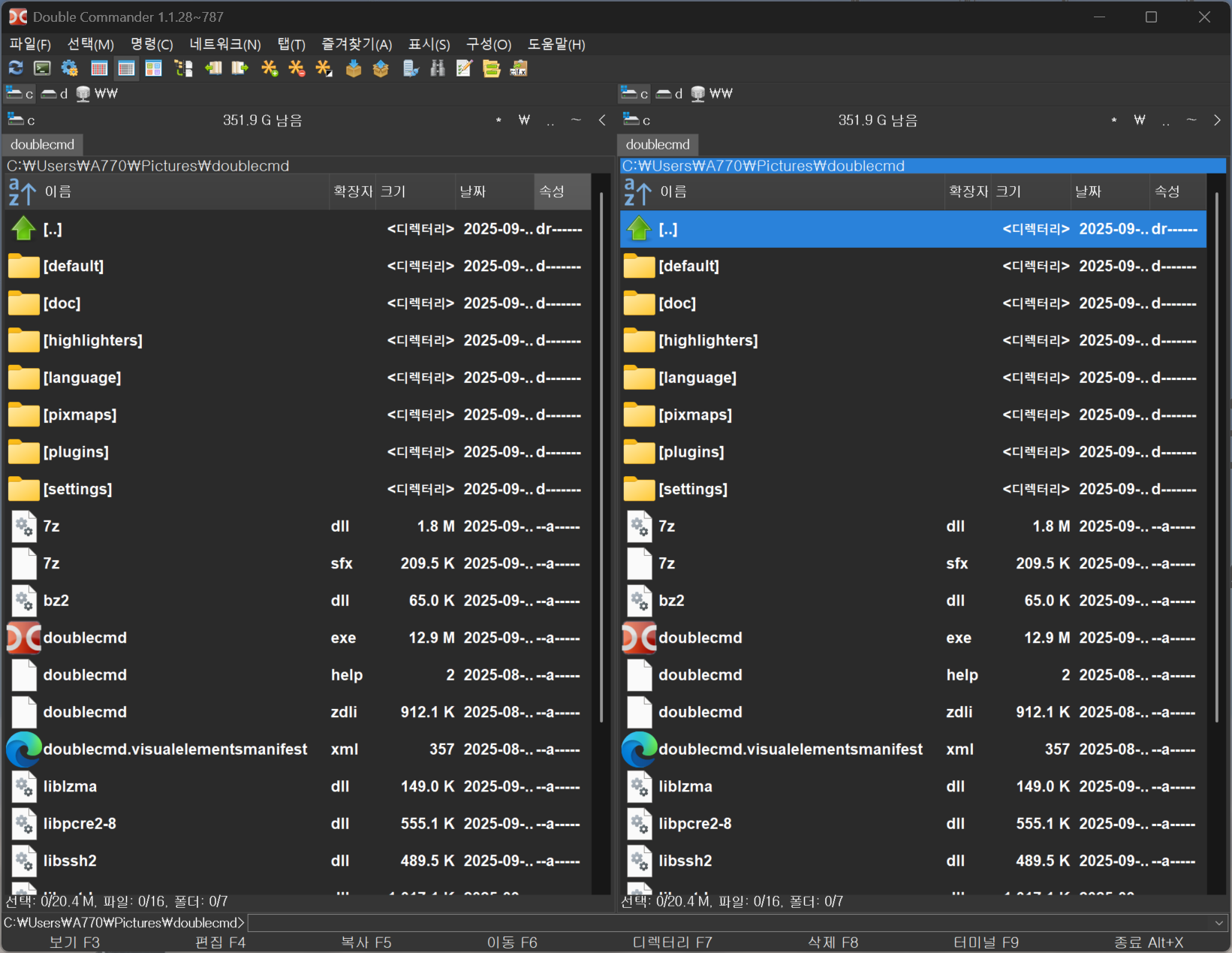Toggle flat view with the tree-files icon
This screenshot has width=1232, height=953.
pos(184,68)
